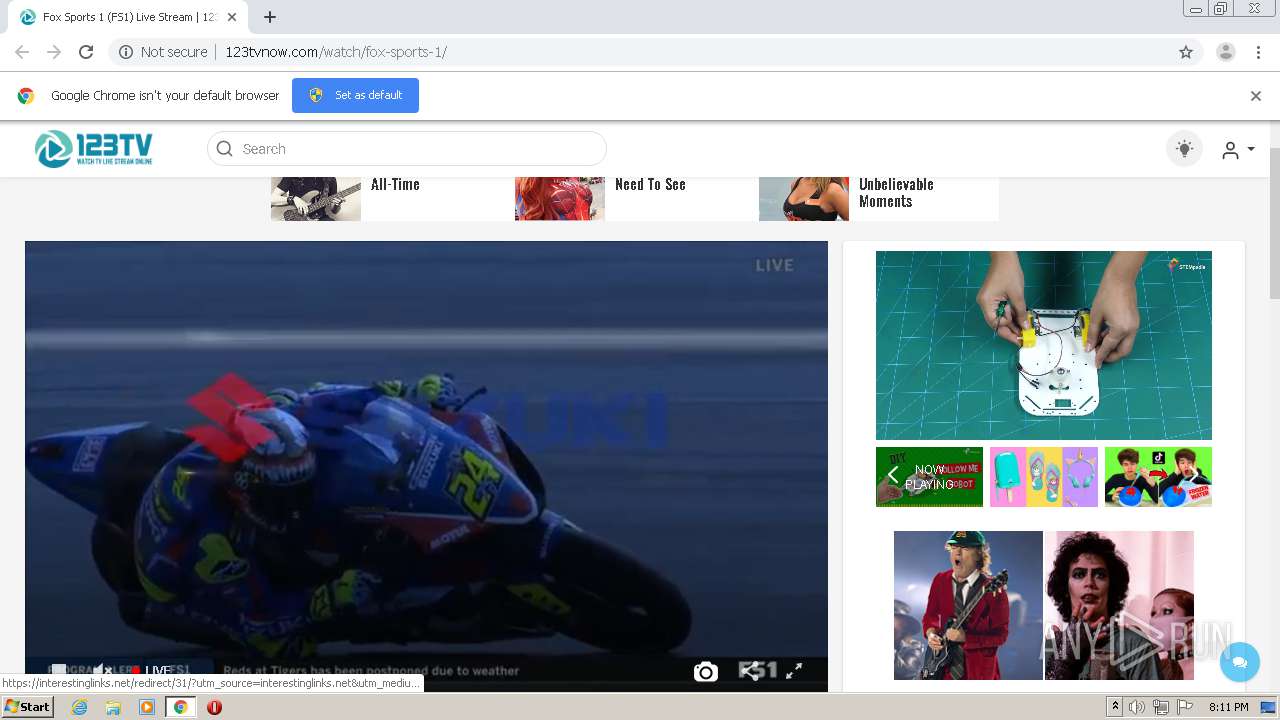The height and width of the screenshot is (720, 1280).
Task: Click the Show desktop tray button
Action: coord(1270,707)
